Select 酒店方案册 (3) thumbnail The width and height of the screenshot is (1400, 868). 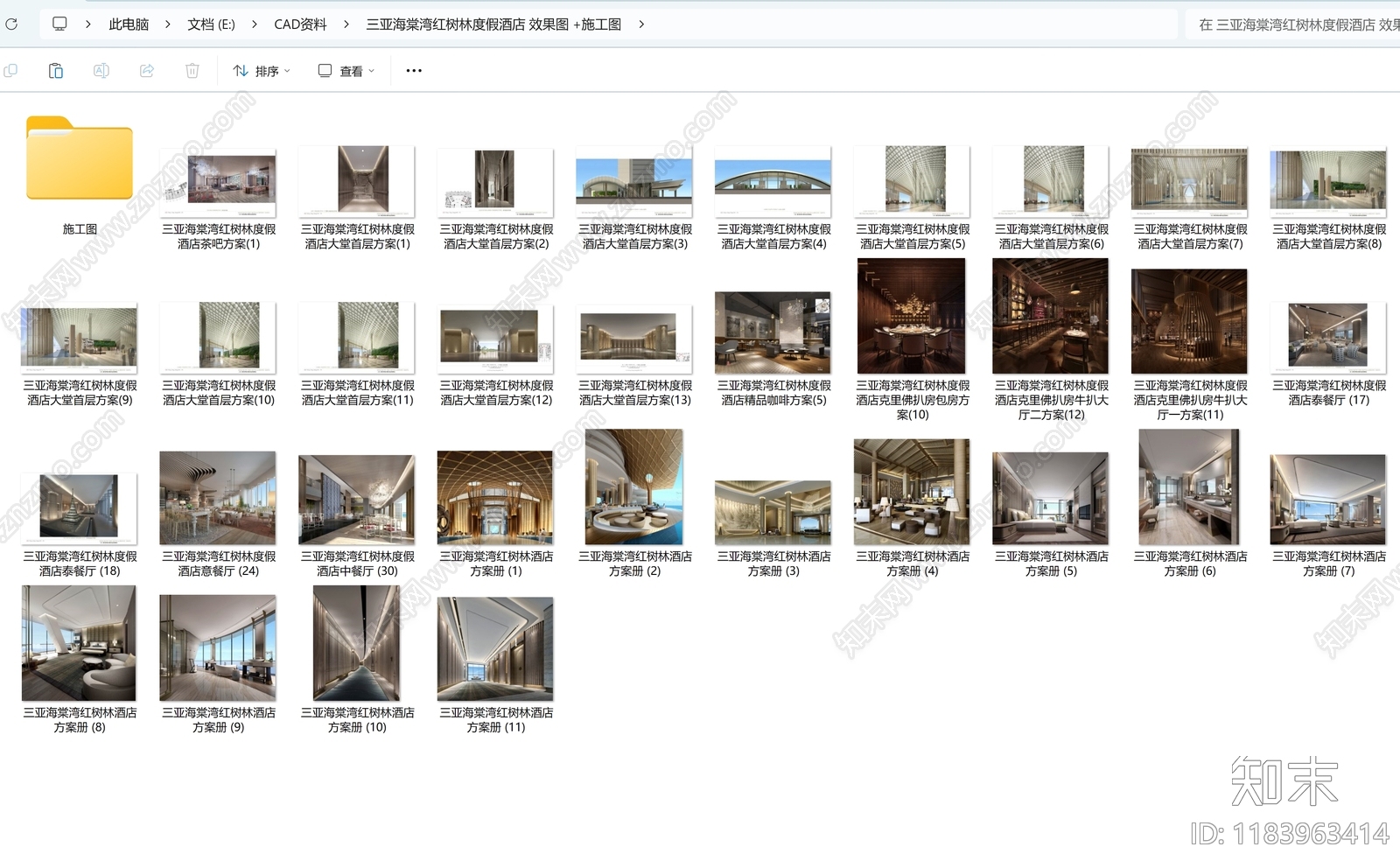[x=773, y=513]
